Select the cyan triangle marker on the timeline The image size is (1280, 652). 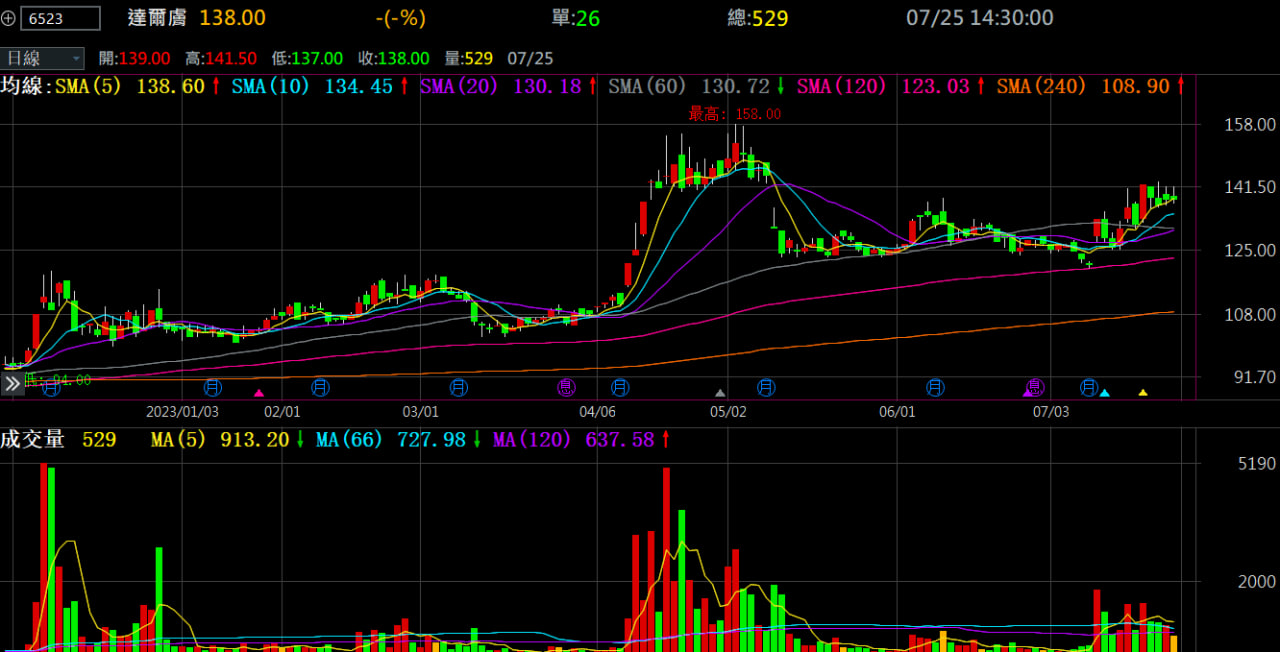[1105, 393]
